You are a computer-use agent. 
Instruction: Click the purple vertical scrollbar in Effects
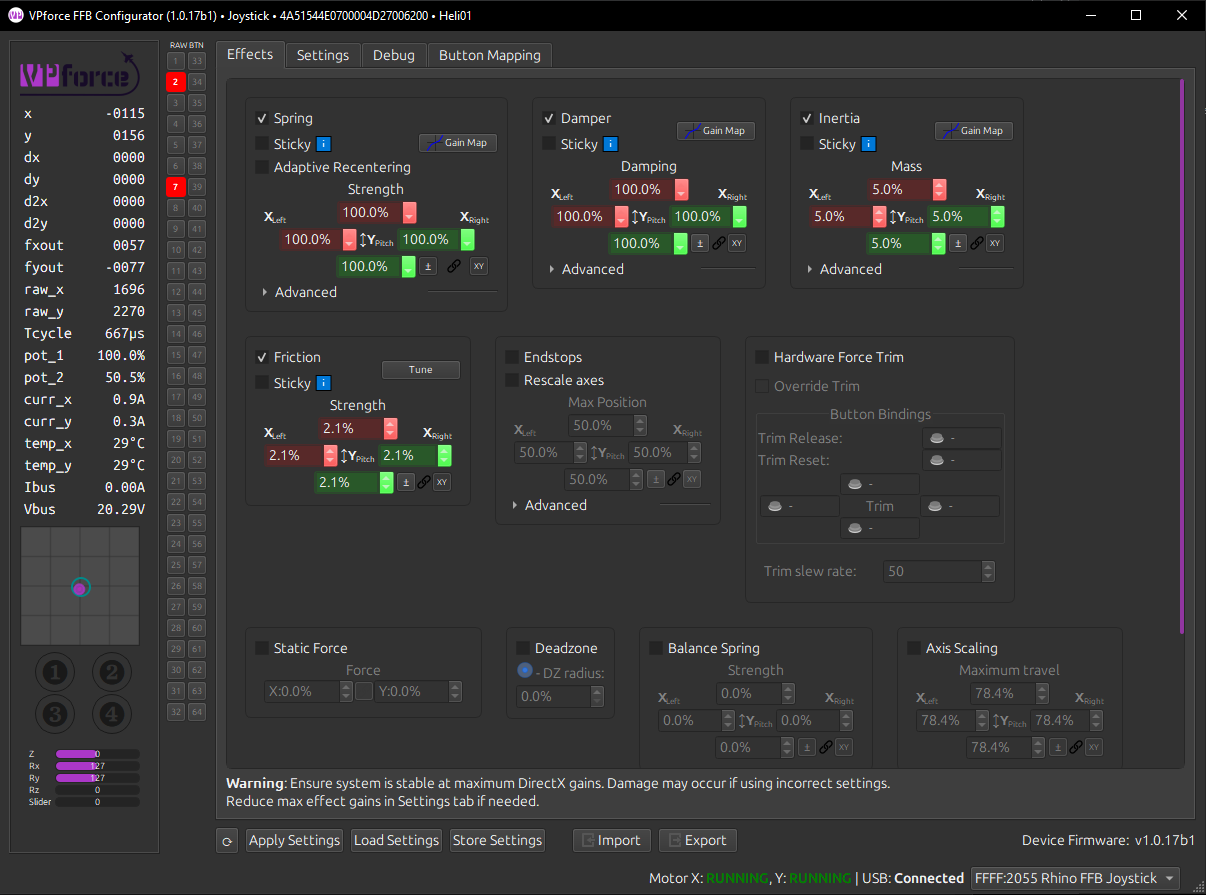1181,356
